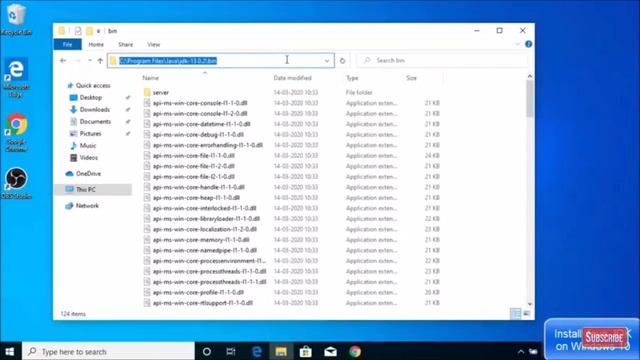The width and height of the screenshot is (640, 360).
Task: Open recent locations dropdown arrow
Action: pos(90,60)
